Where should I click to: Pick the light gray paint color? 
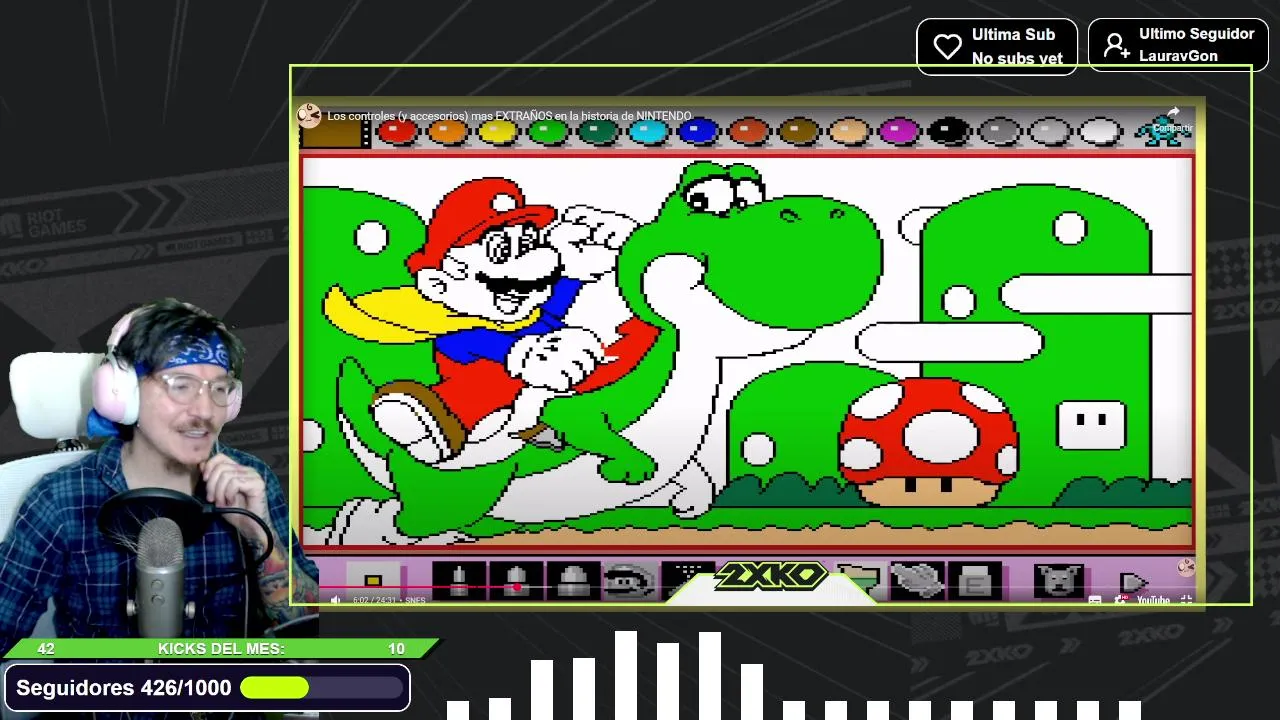[1049, 132]
